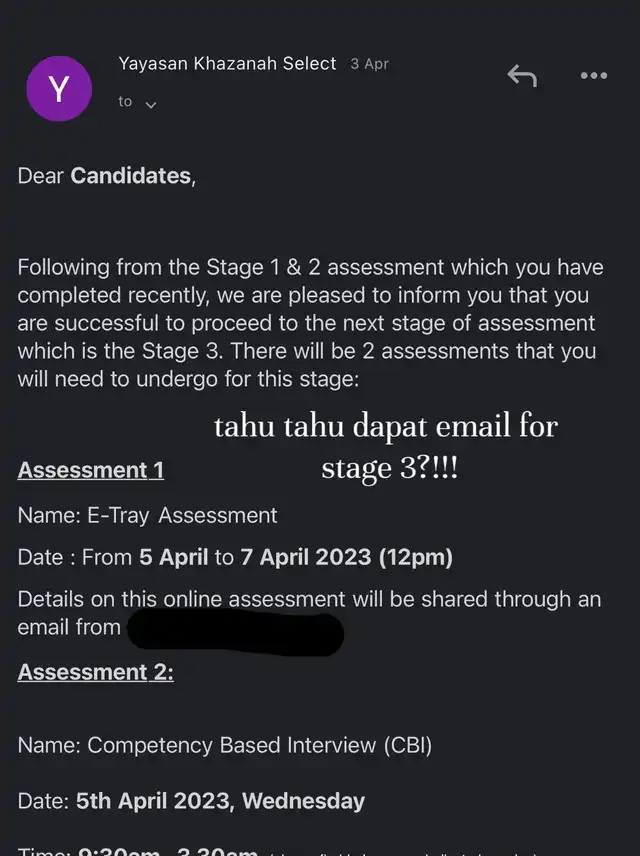Tap the "to" recipient label
640x856 pixels.
pyautogui.click(x=125, y=102)
